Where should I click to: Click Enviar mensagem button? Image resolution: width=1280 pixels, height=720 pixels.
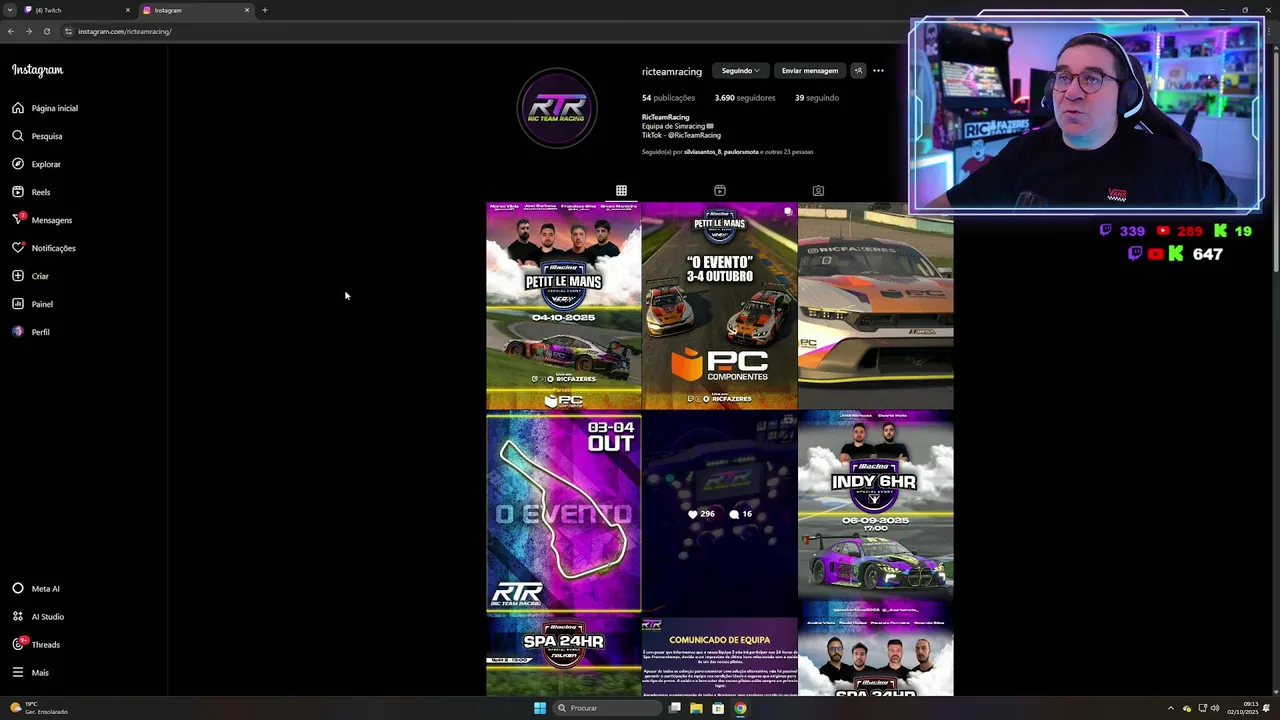click(x=810, y=71)
